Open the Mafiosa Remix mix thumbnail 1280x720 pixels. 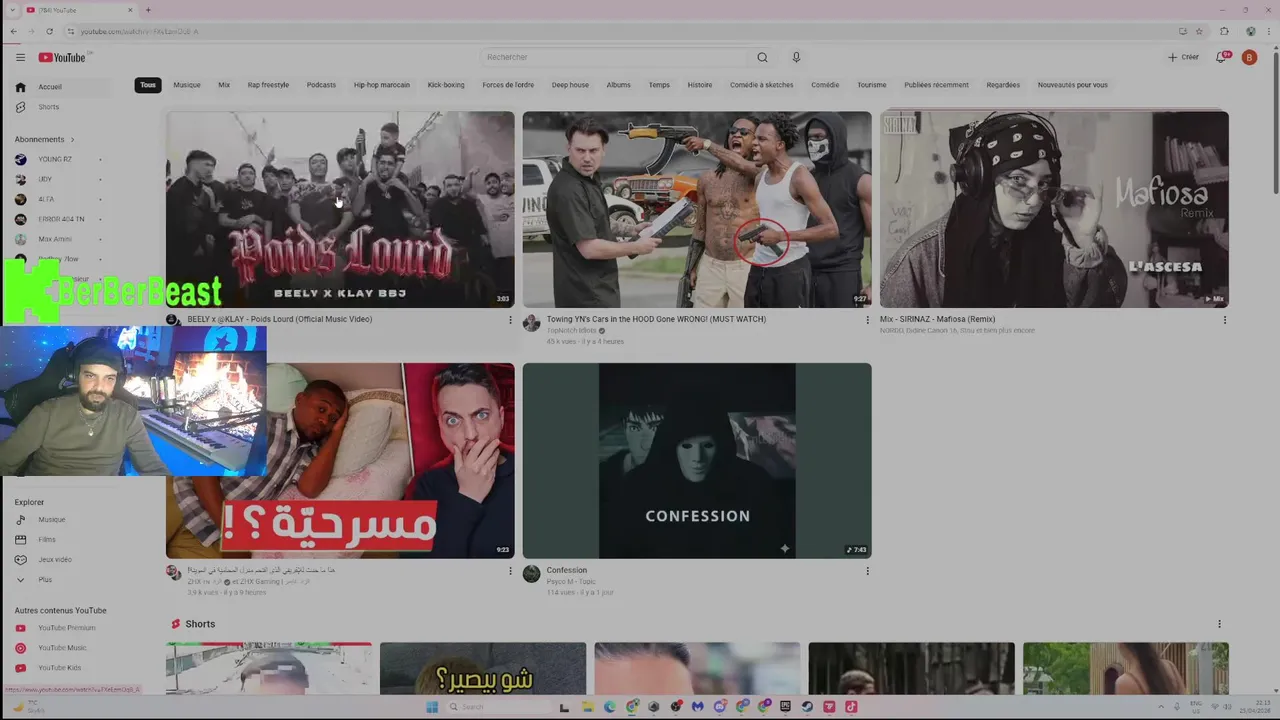1054,209
